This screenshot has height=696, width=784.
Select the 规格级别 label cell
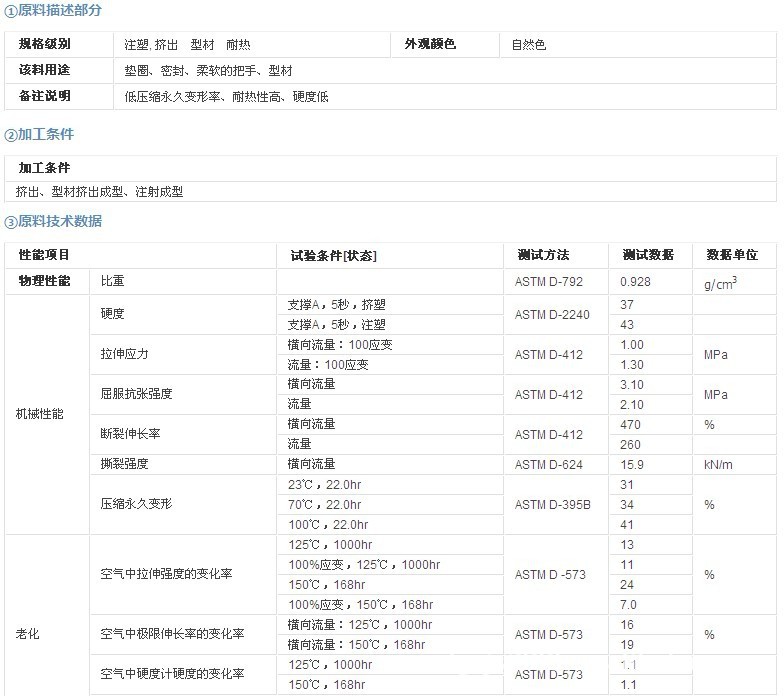click(x=45, y=44)
